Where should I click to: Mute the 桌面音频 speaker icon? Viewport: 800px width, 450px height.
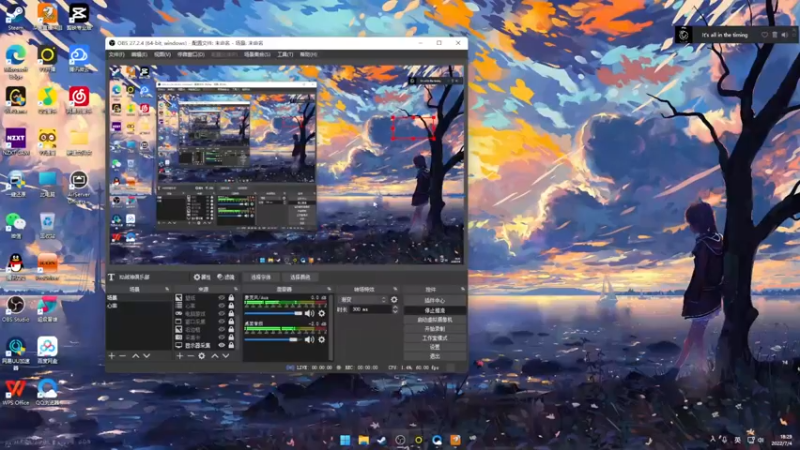point(310,339)
